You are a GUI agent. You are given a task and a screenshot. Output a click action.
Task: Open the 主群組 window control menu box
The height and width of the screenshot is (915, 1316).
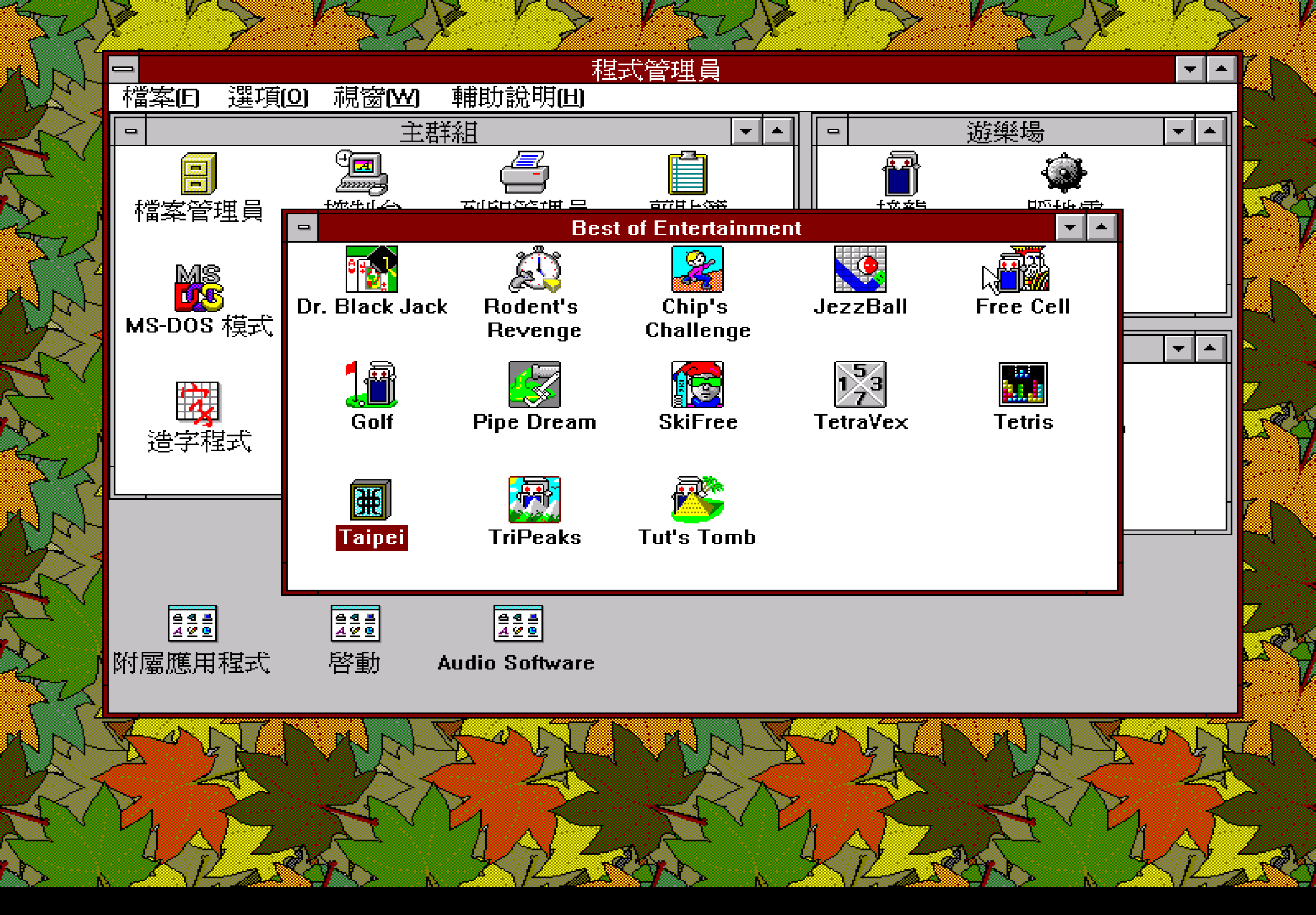pos(130,131)
